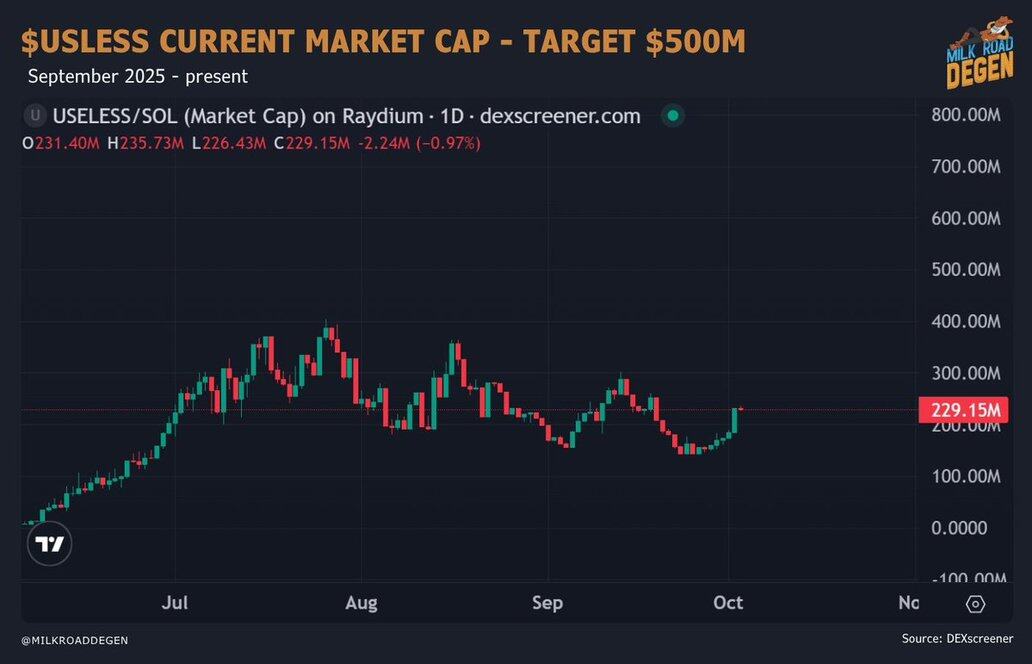This screenshot has width=1032, height=664.
Task: Open chart settings gear icon
Action: 975,604
